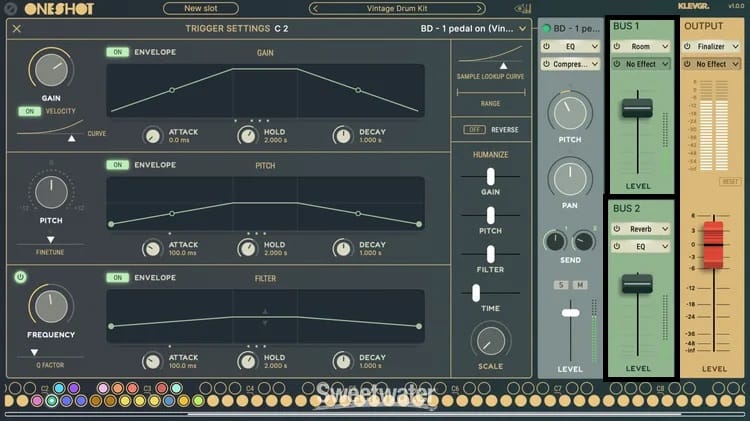750x421 pixels.
Task: Click the Gain envelope Attack knob
Action: (153, 136)
